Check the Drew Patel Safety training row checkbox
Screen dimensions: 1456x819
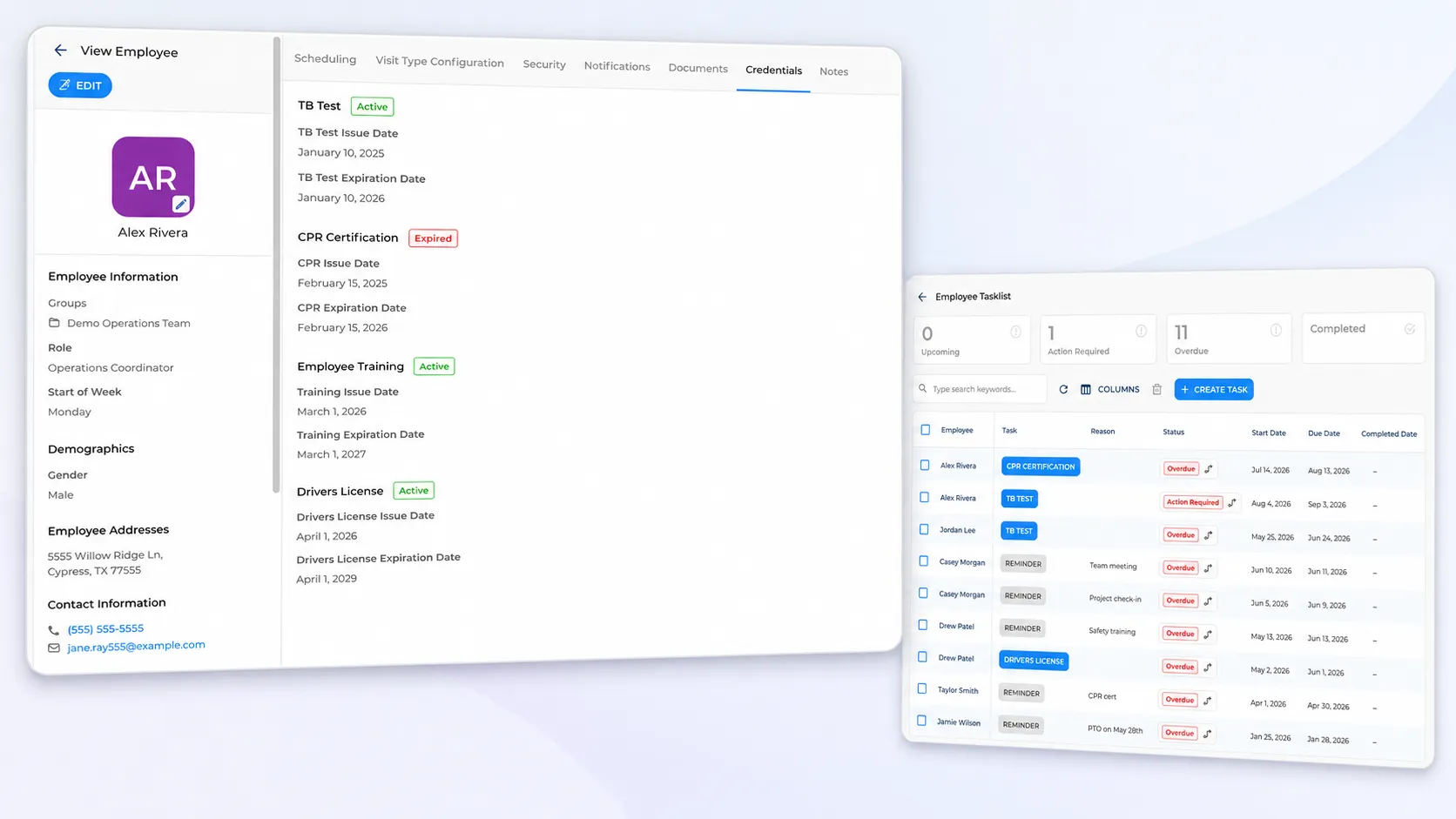tap(923, 625)
